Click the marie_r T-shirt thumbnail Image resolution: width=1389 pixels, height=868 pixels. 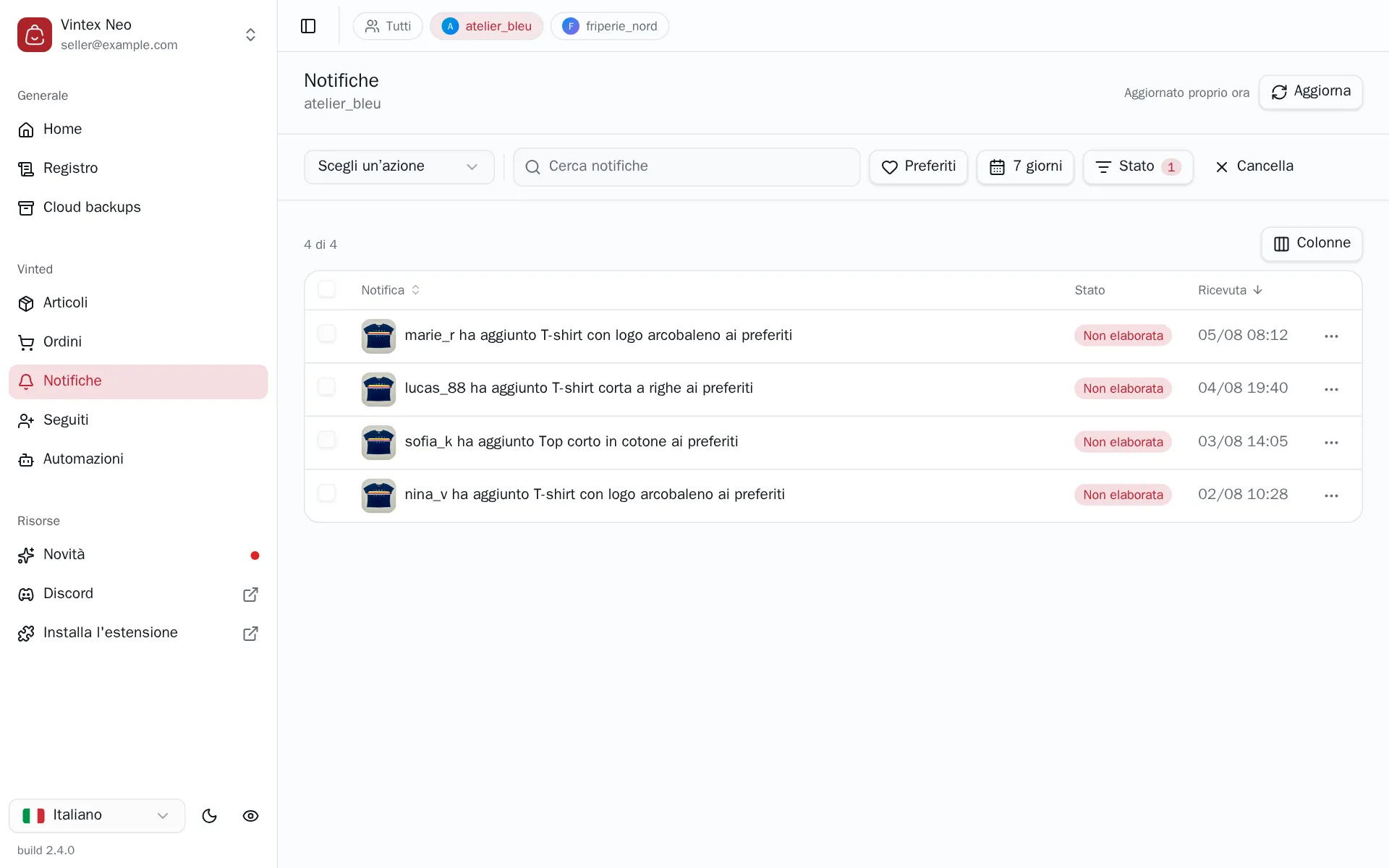point(378,336)
